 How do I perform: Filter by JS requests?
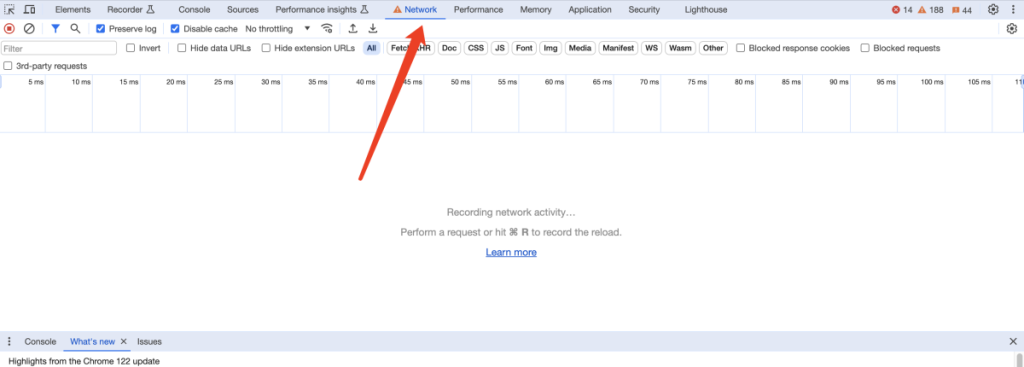[500, 48]
